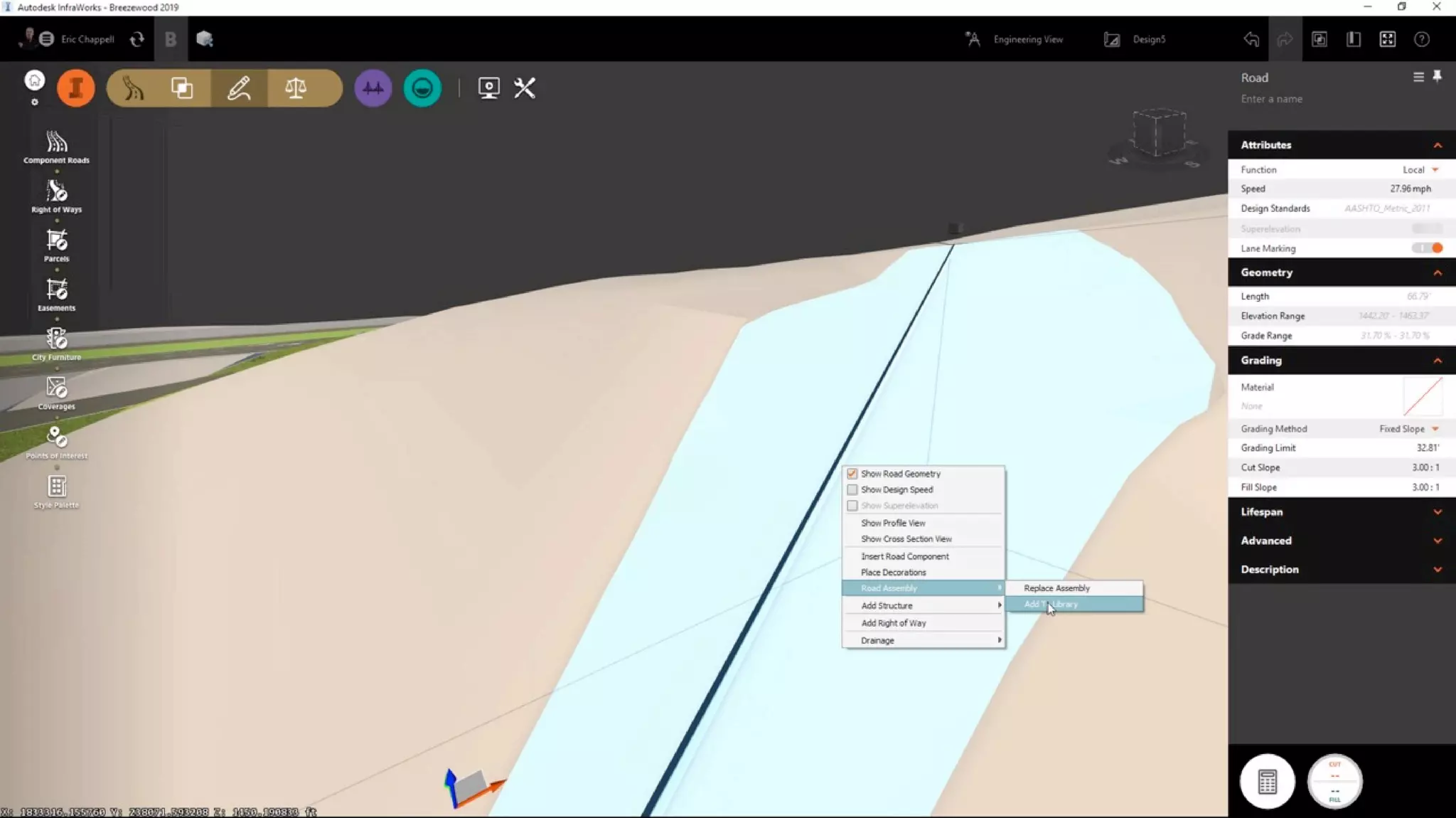This screenshot has height=818, width=1456.
Task: Click the Enter a name field
Action: click(x=1272, y=99)
